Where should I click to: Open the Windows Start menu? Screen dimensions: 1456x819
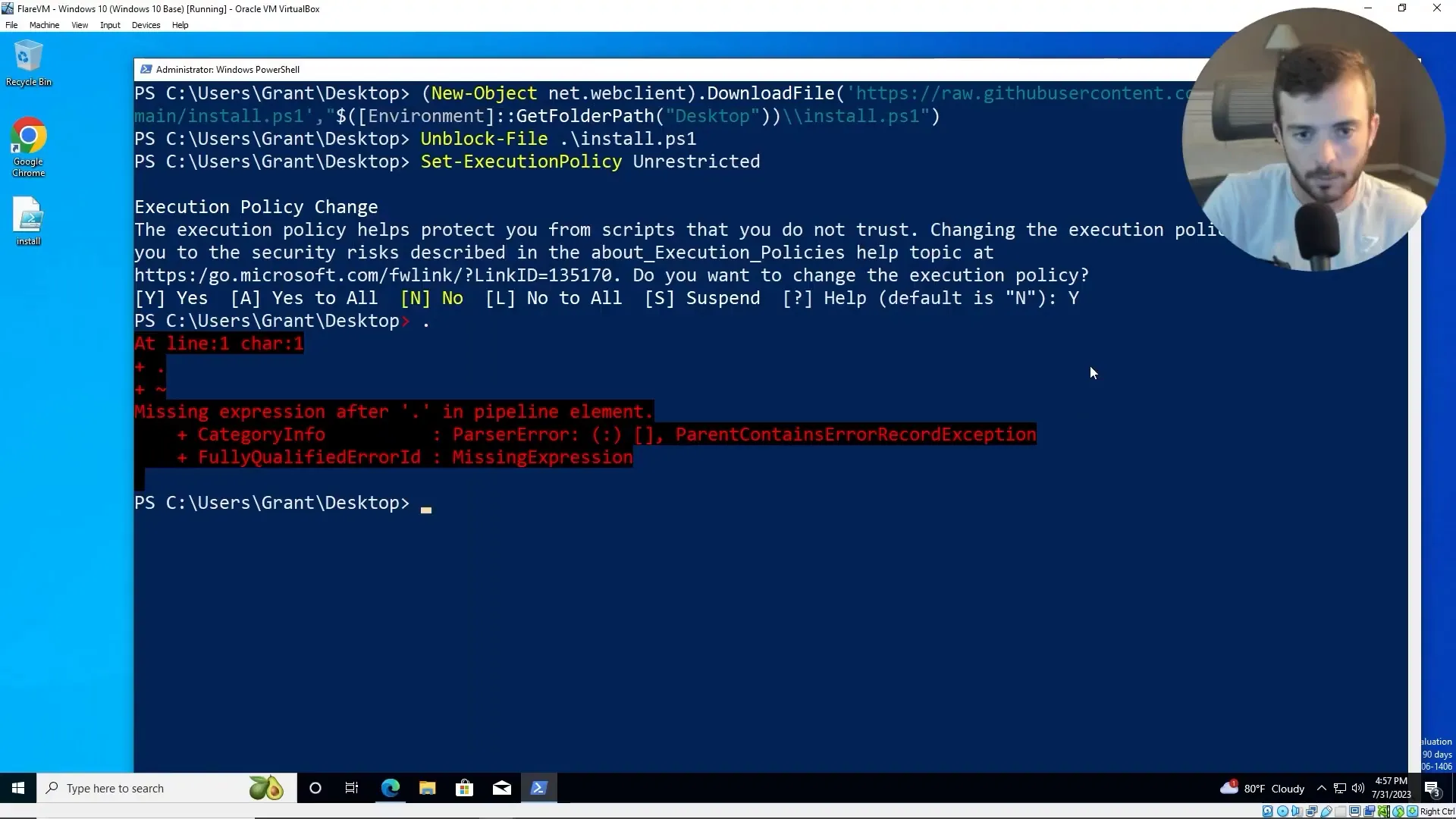click(18, 788)
